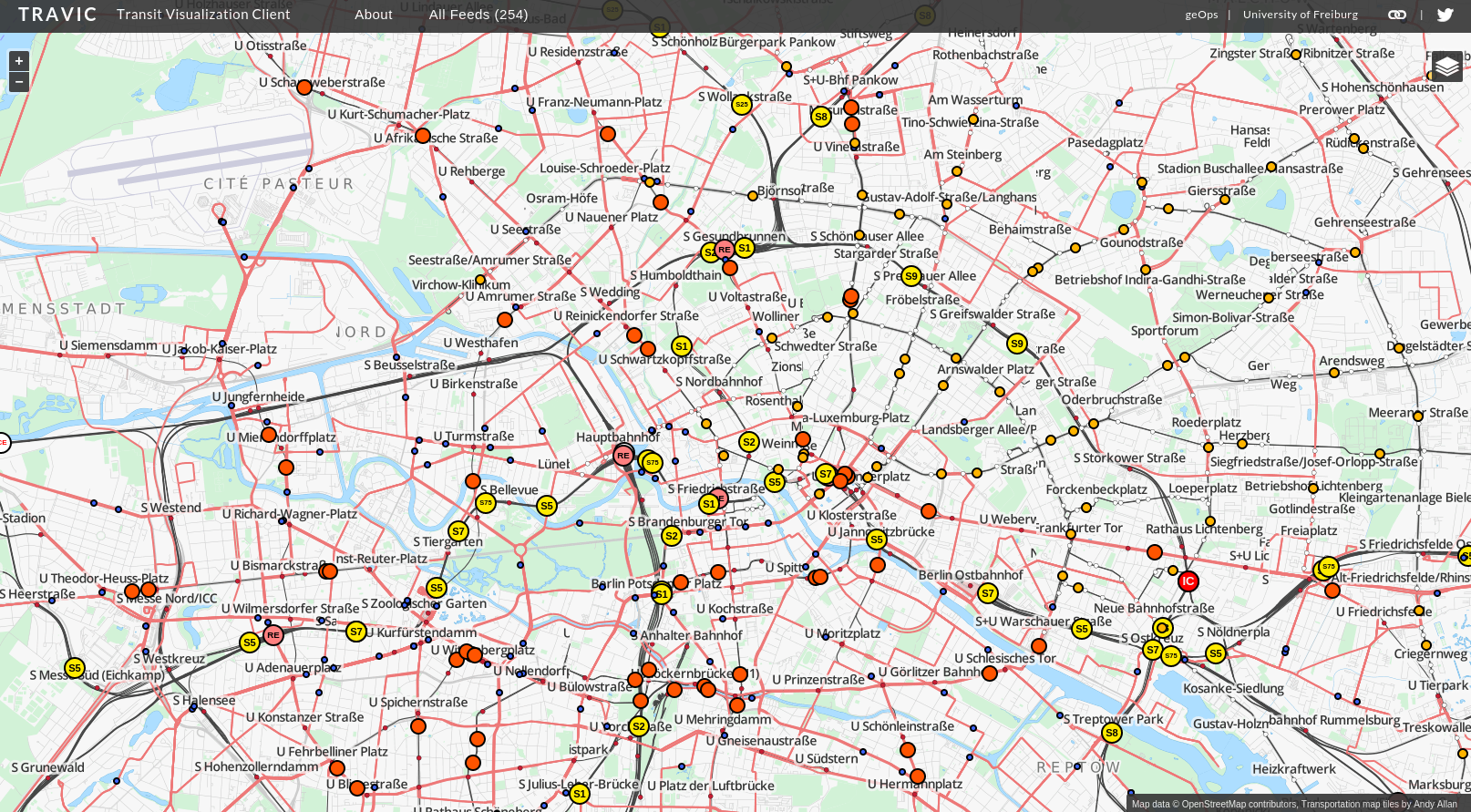Select the S1 train at Friedrichstraße

(709, 503)
